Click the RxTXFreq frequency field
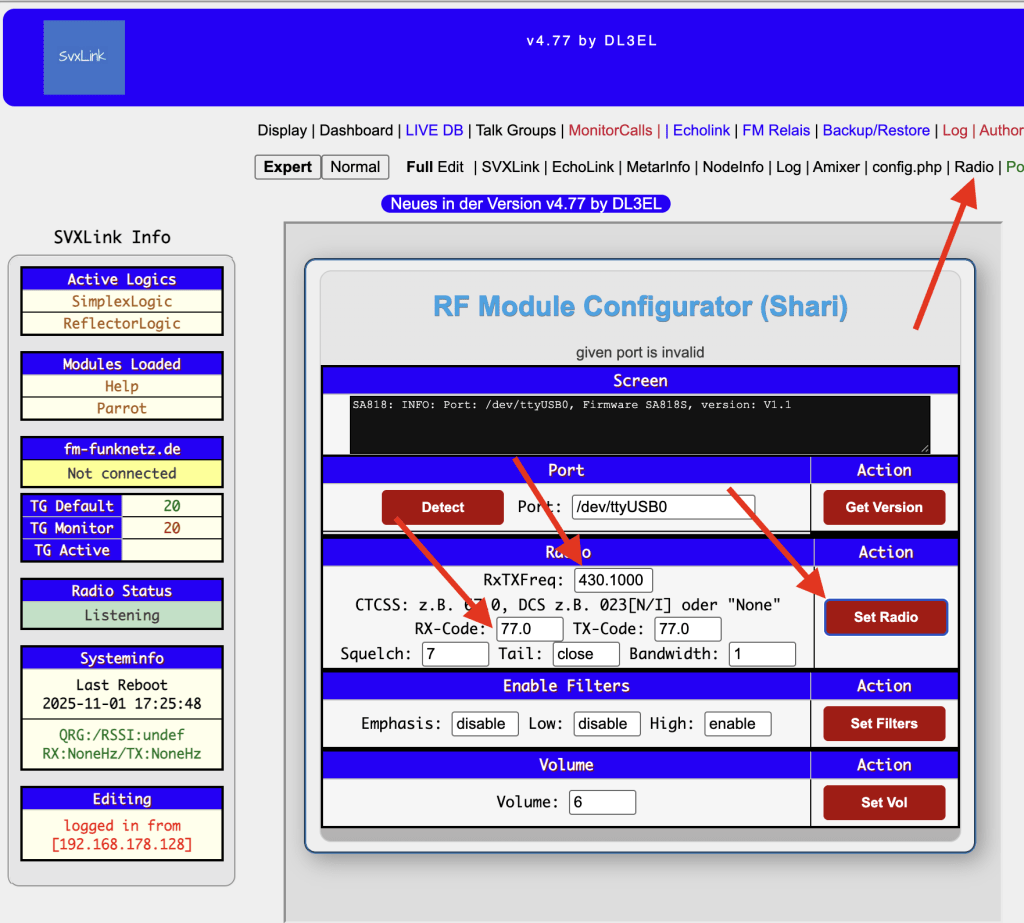 click(613, 580)
